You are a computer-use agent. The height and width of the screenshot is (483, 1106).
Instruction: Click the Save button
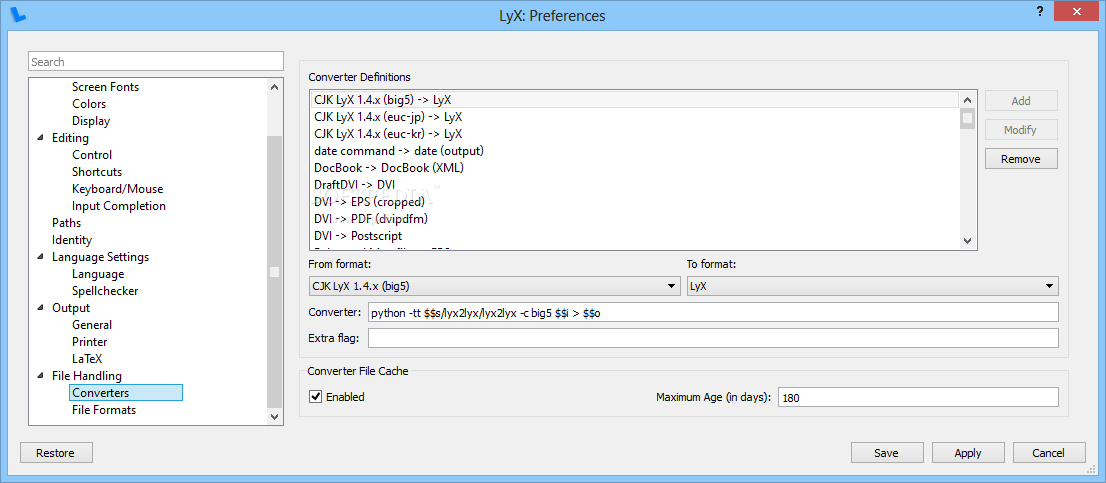tap(887, 453)
